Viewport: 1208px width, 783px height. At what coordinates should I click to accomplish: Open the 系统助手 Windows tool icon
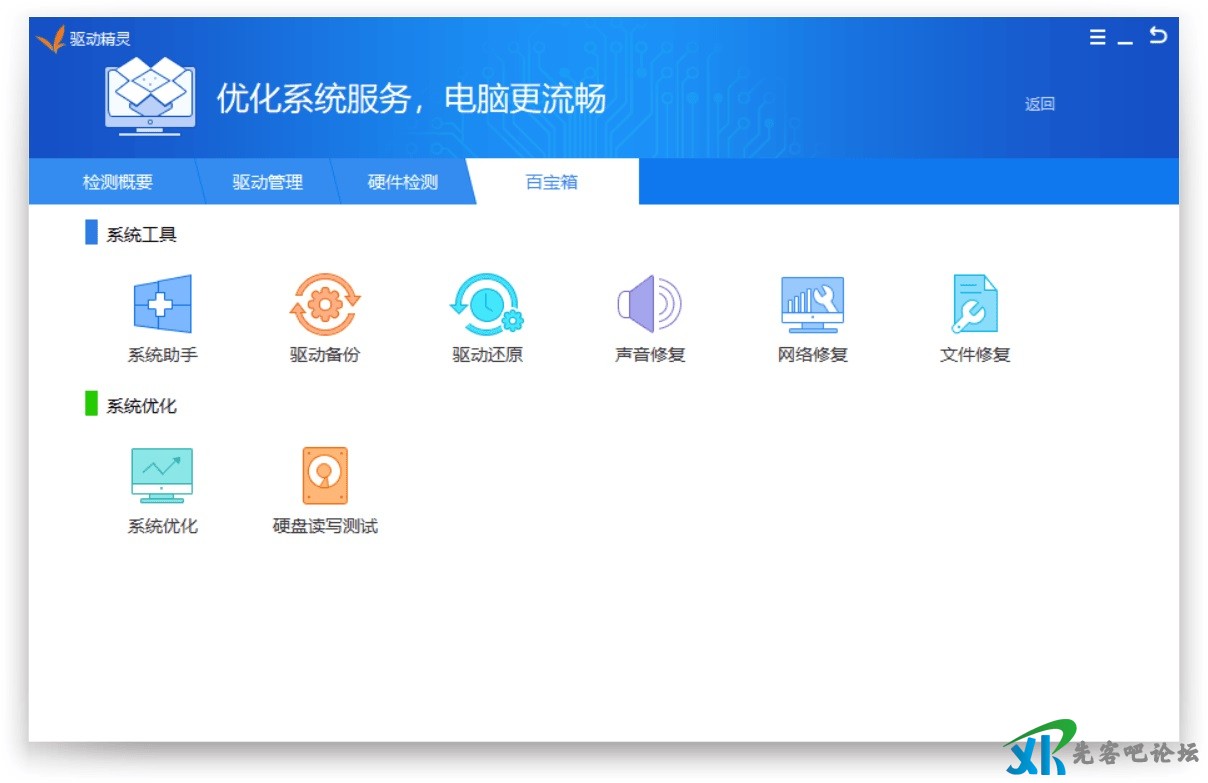click(162, 305)
